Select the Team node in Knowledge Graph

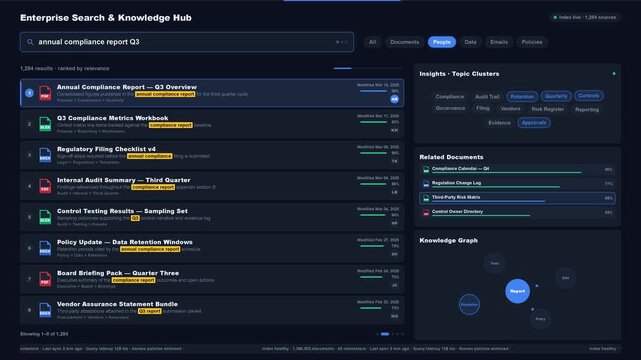point(494,263)
